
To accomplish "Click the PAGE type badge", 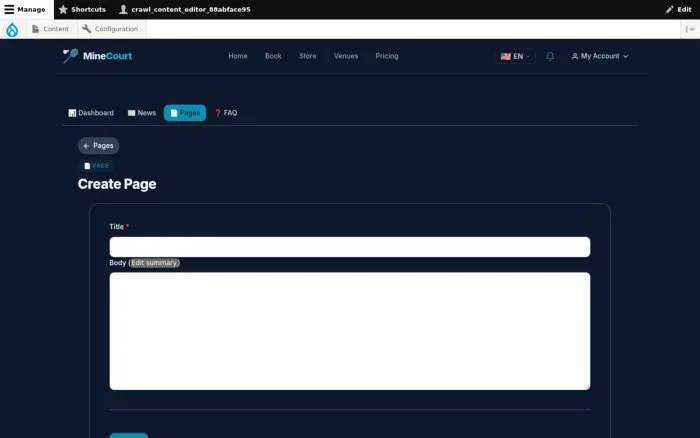I will pos(96,166).
